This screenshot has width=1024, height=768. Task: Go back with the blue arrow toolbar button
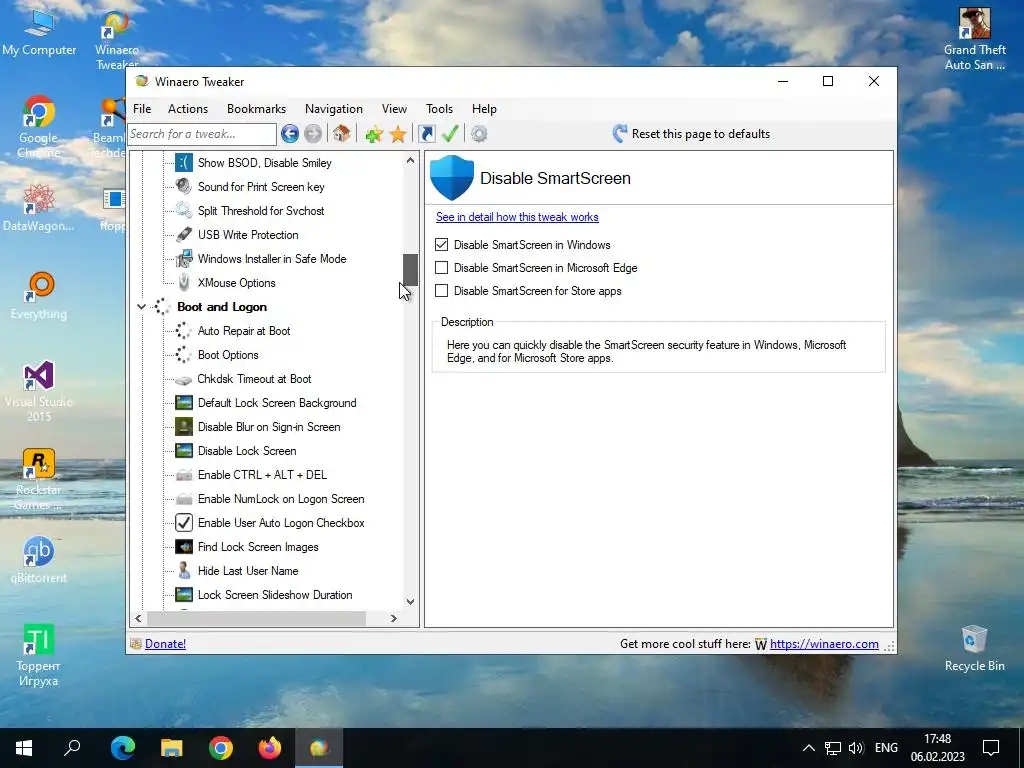click(x=290, y=134)
